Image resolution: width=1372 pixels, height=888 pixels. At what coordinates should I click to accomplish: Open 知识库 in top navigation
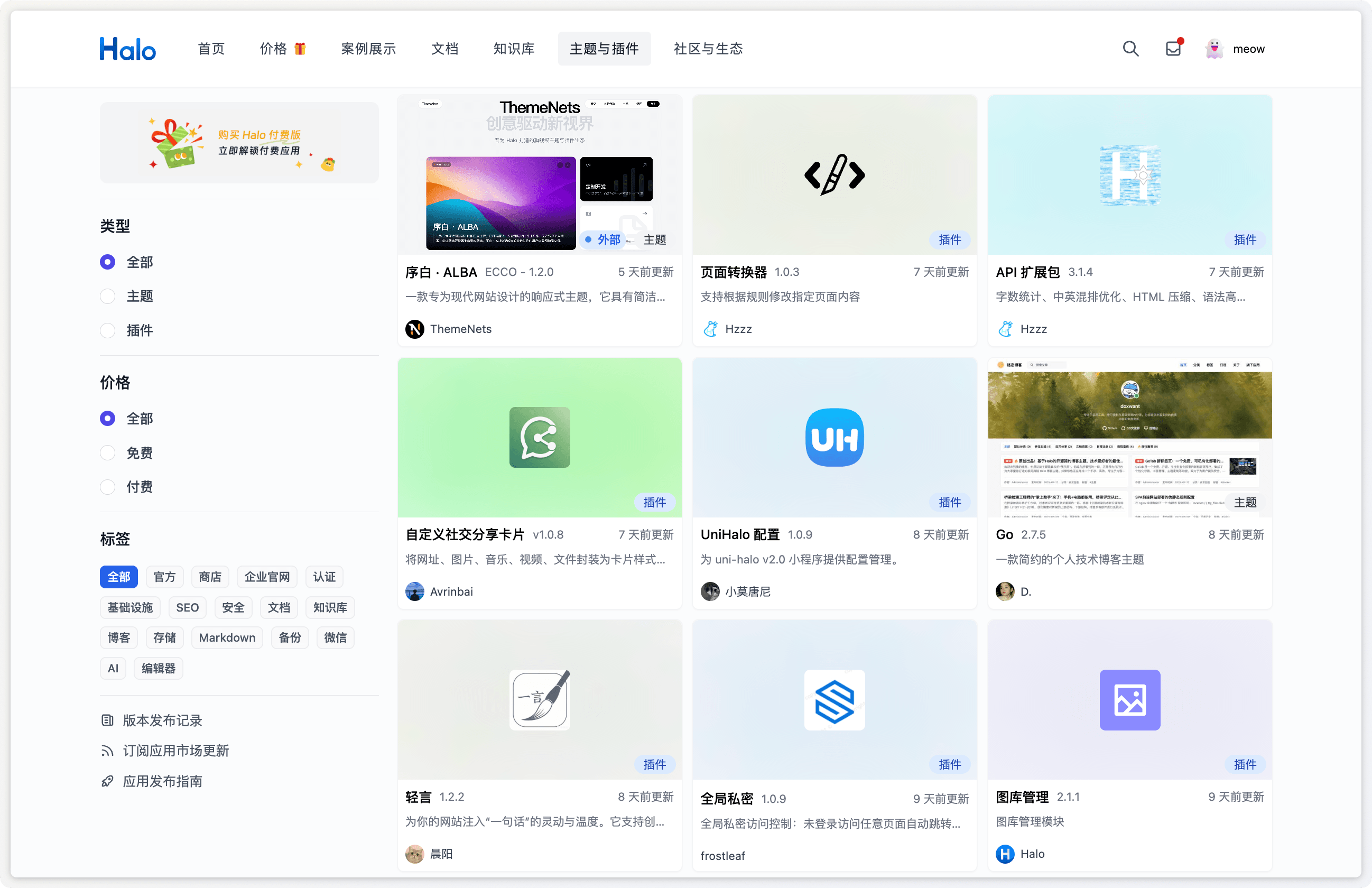click(x=514, y=49)
